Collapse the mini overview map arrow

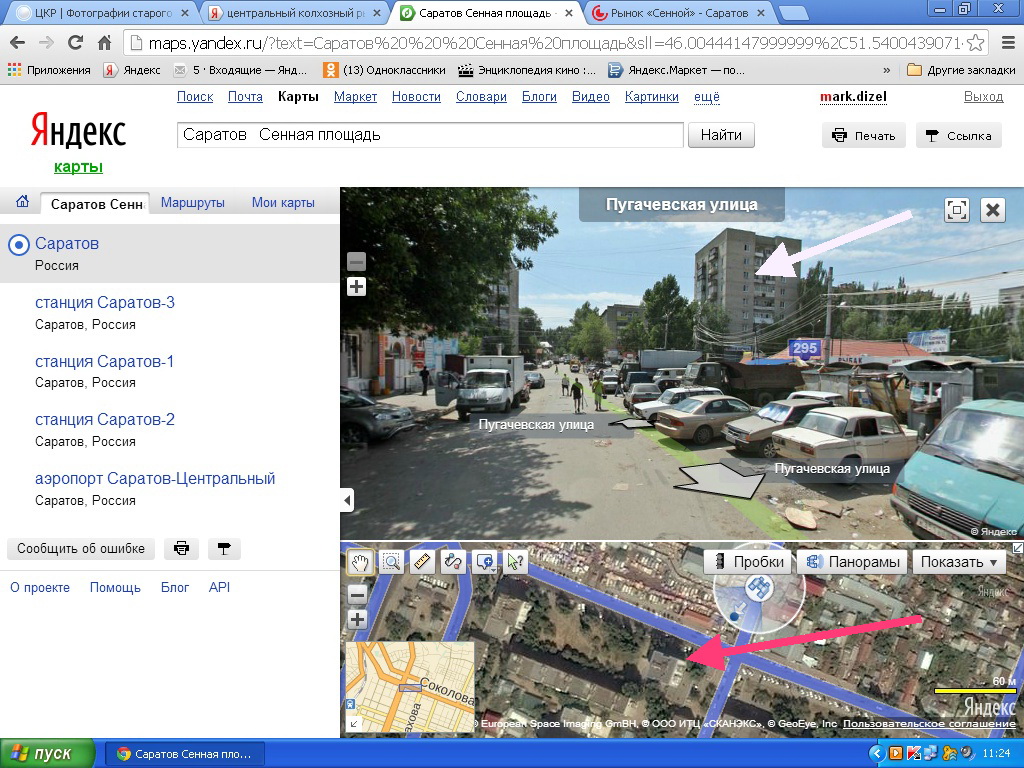(353, 723)
